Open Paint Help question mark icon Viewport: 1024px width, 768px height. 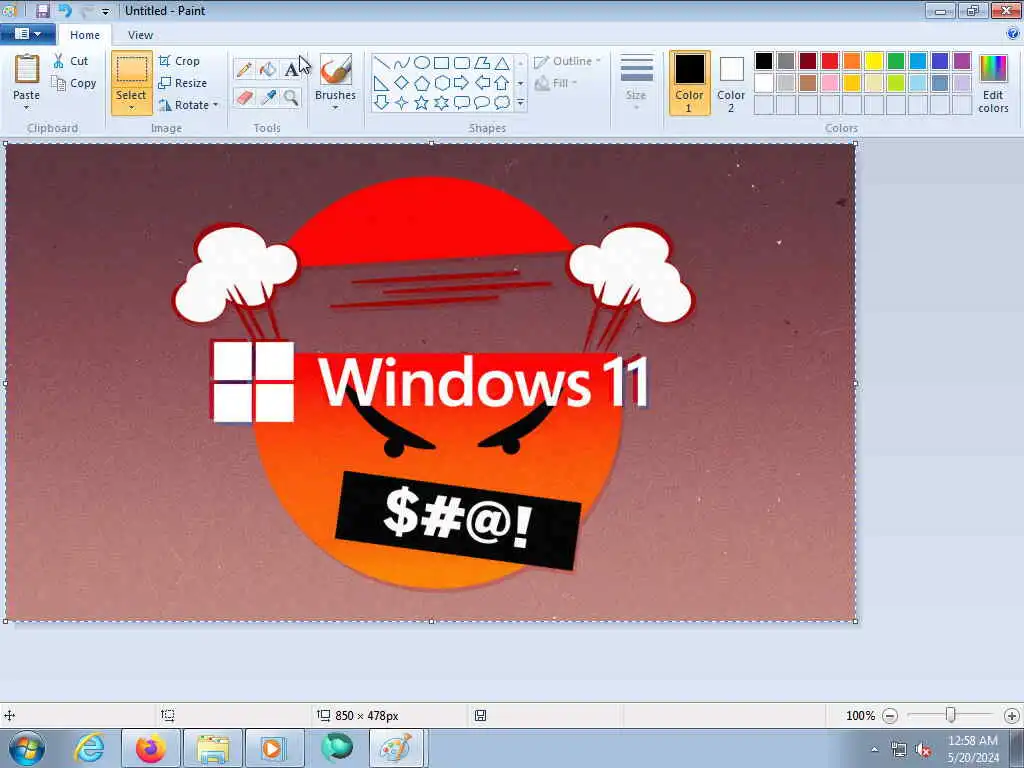pos(1013,34)
